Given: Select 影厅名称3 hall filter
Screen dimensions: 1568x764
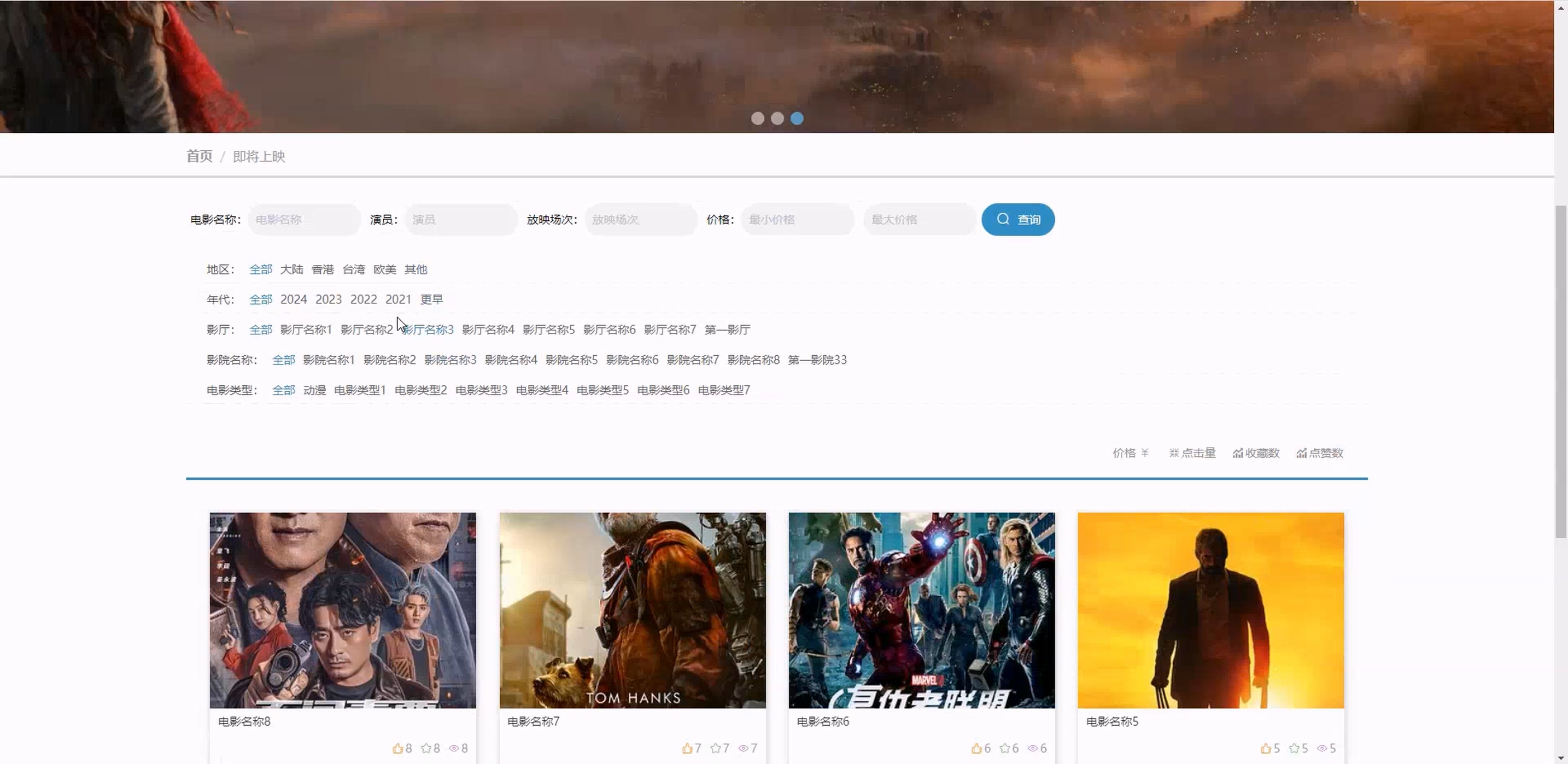Looking at the screenshot, I should 428,330.
